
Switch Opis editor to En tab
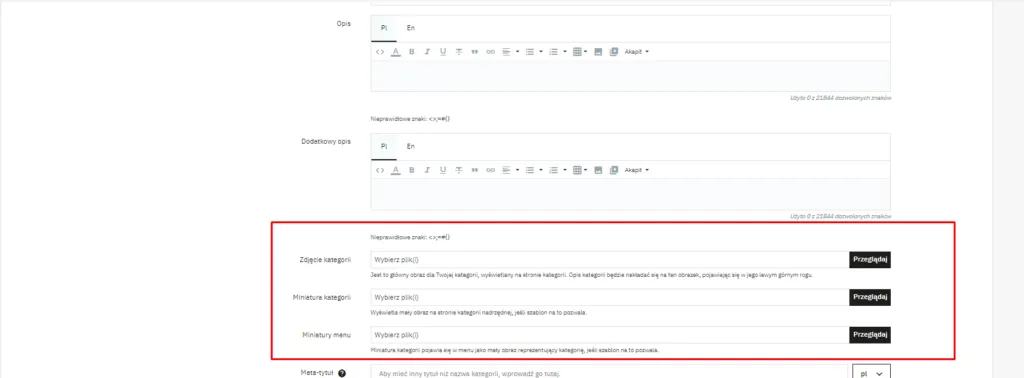(410, 28)
